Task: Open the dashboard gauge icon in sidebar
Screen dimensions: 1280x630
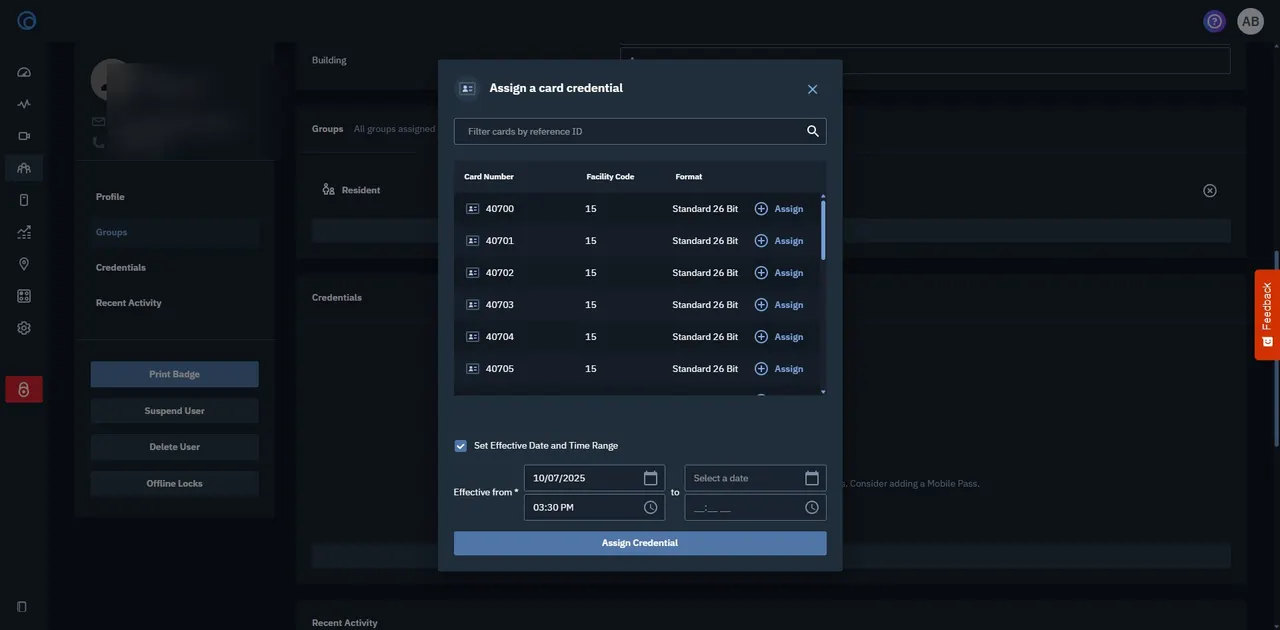Action: [24, 72]
